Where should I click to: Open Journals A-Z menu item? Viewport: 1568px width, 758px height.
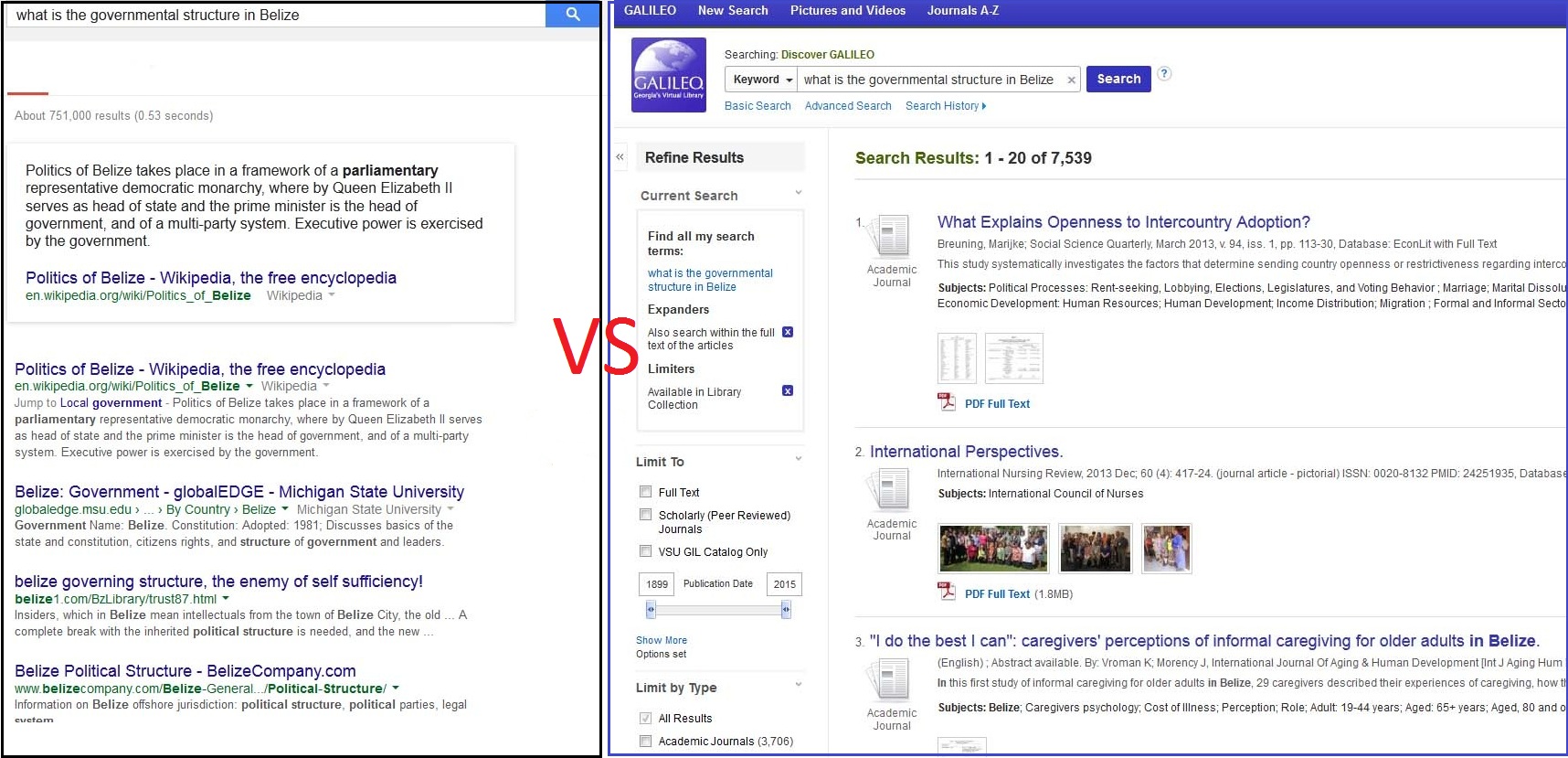click(963, 11)
